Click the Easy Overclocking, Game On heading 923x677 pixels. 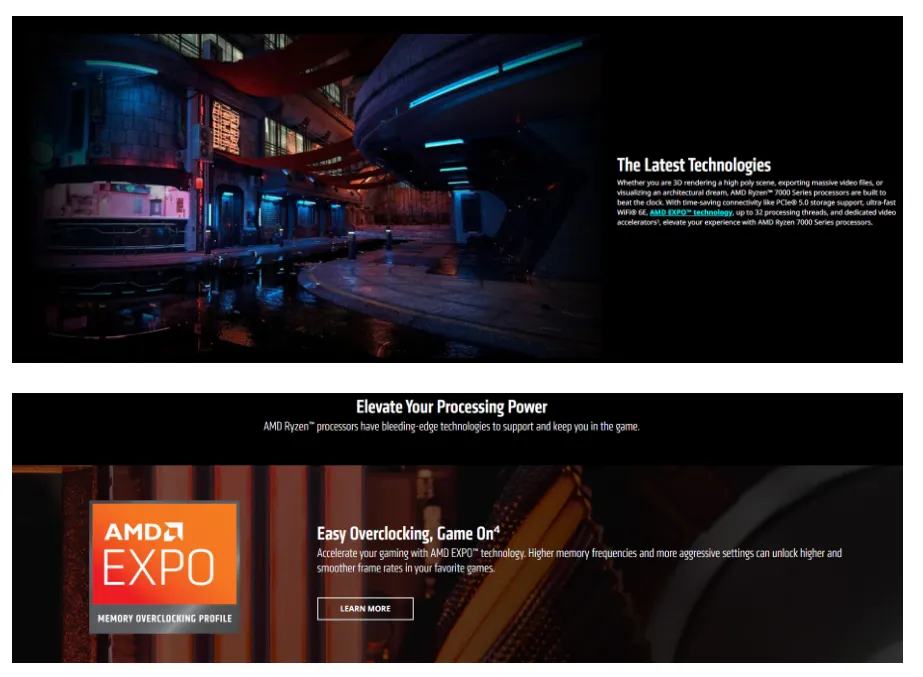point(404,533)
